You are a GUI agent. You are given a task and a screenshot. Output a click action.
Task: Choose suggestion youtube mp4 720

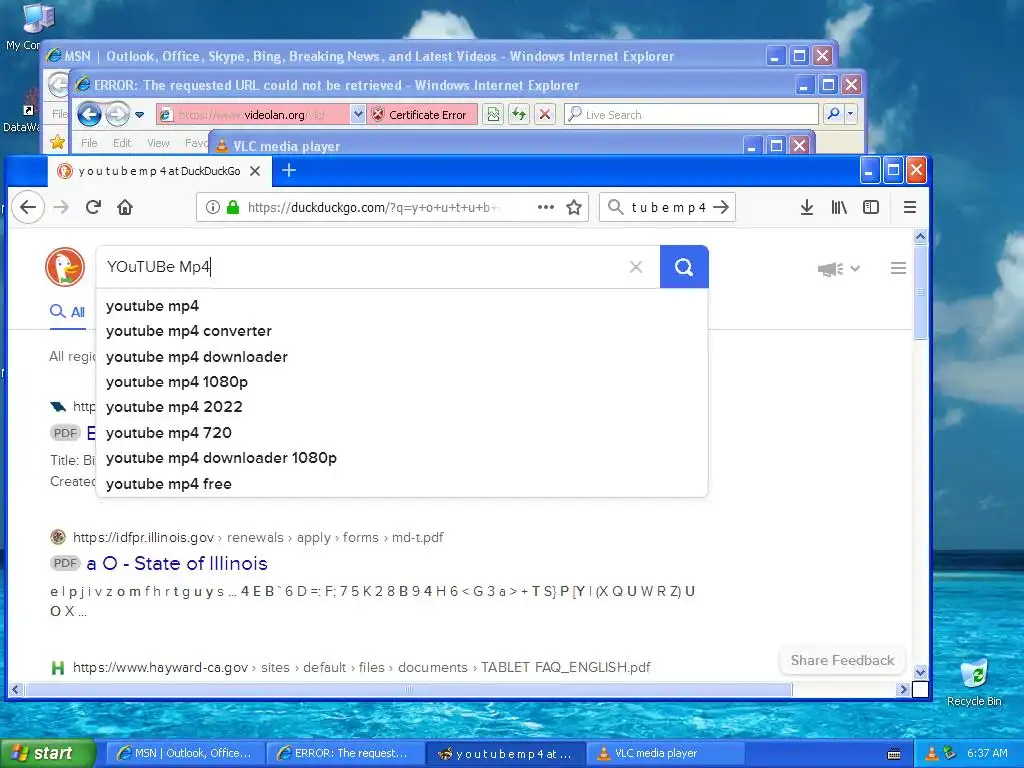[x=402, y=433]
